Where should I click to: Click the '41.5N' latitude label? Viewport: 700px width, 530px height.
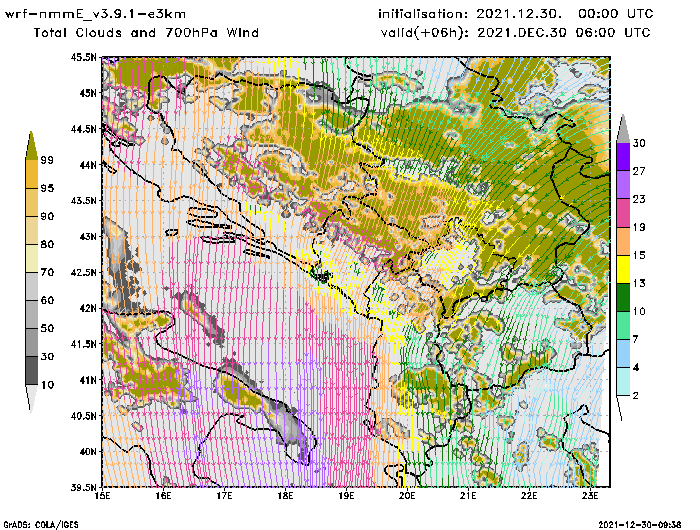(x=83, y=344)
